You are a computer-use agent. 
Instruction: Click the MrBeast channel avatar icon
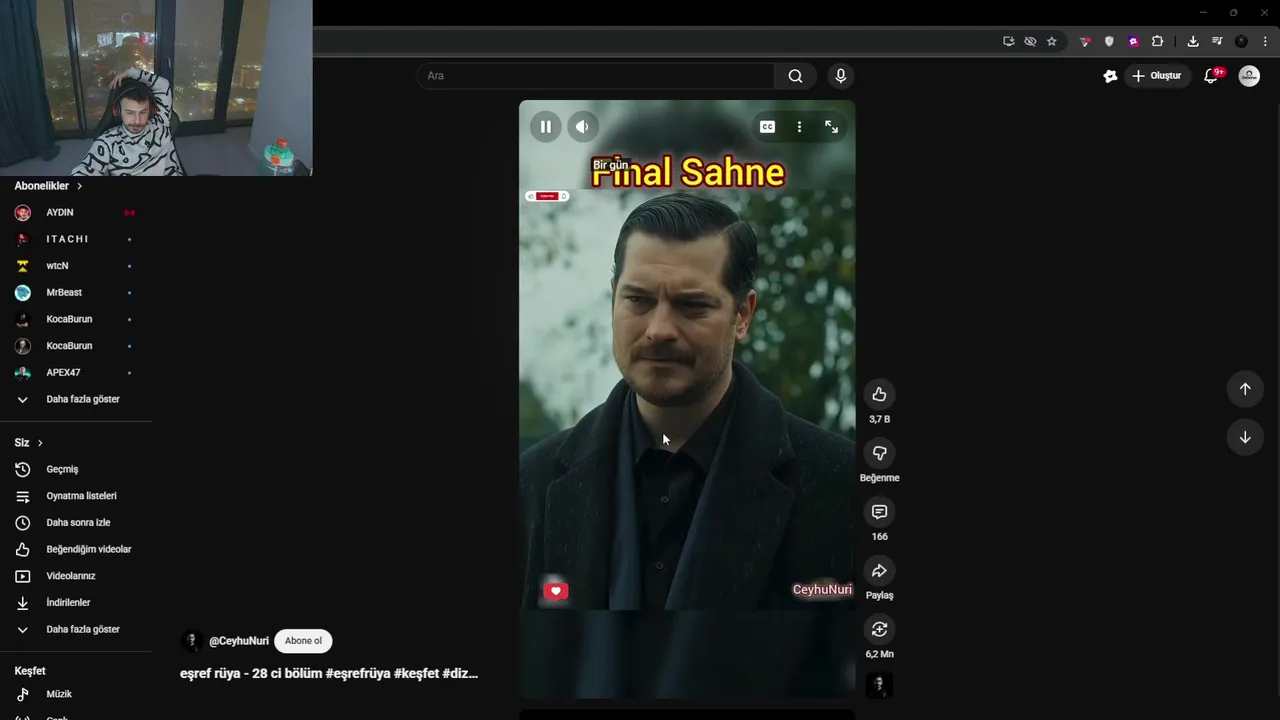coord(23,292)
